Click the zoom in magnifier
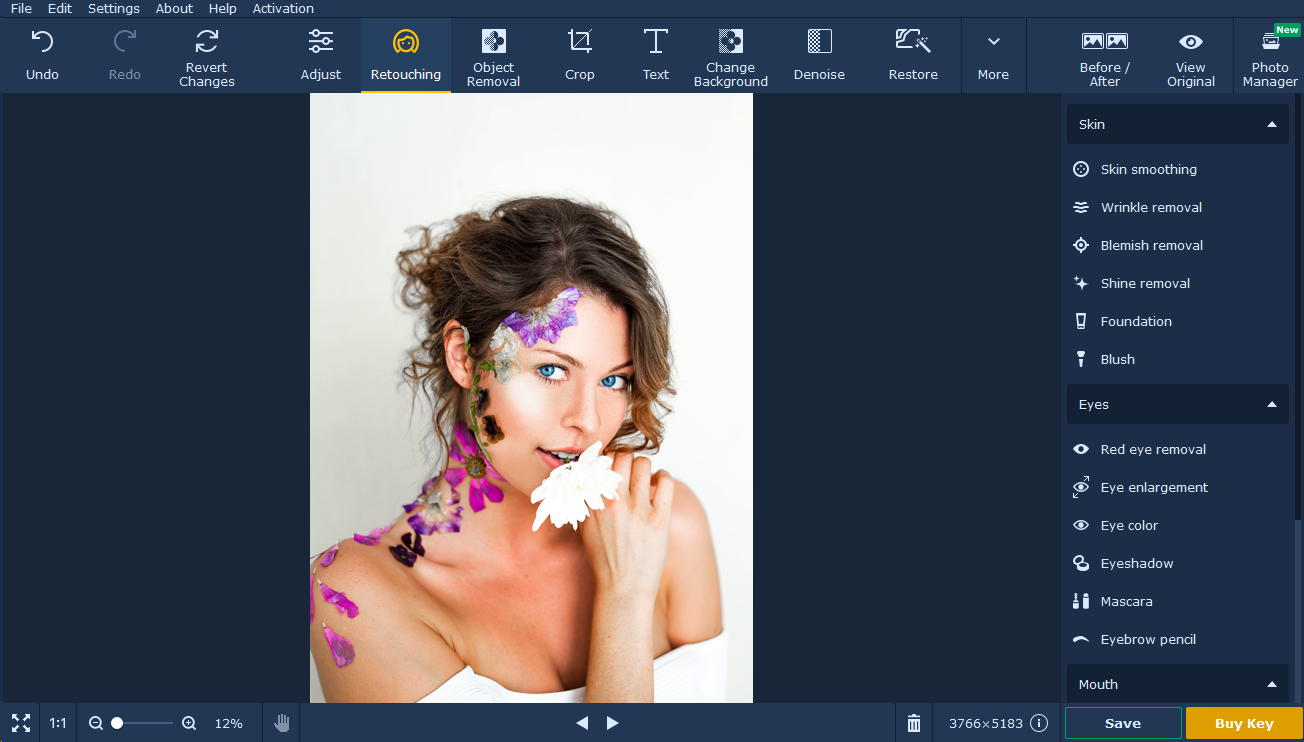This screenshot has height=742, width=1304. coord(189,723)
